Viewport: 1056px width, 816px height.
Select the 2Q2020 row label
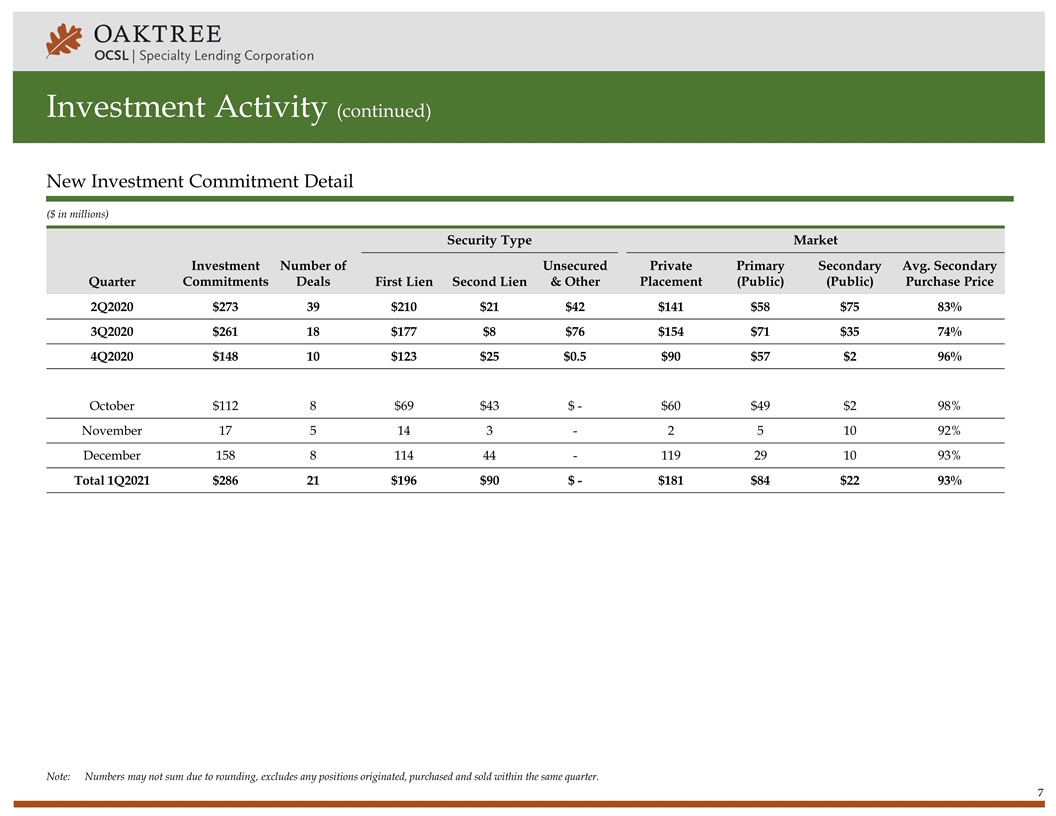[112, 307]
